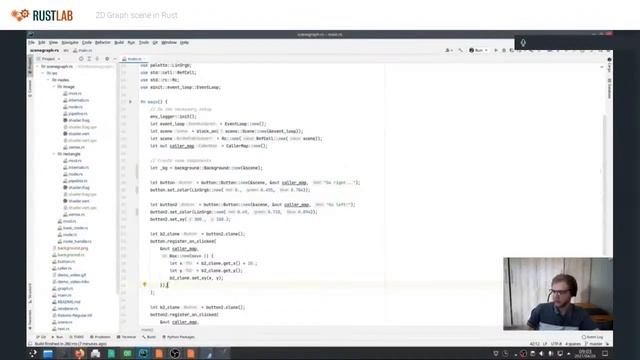This screenshot has width=640, height=360.
Task: Open background.rs in project tree
Action: (68, 255)
